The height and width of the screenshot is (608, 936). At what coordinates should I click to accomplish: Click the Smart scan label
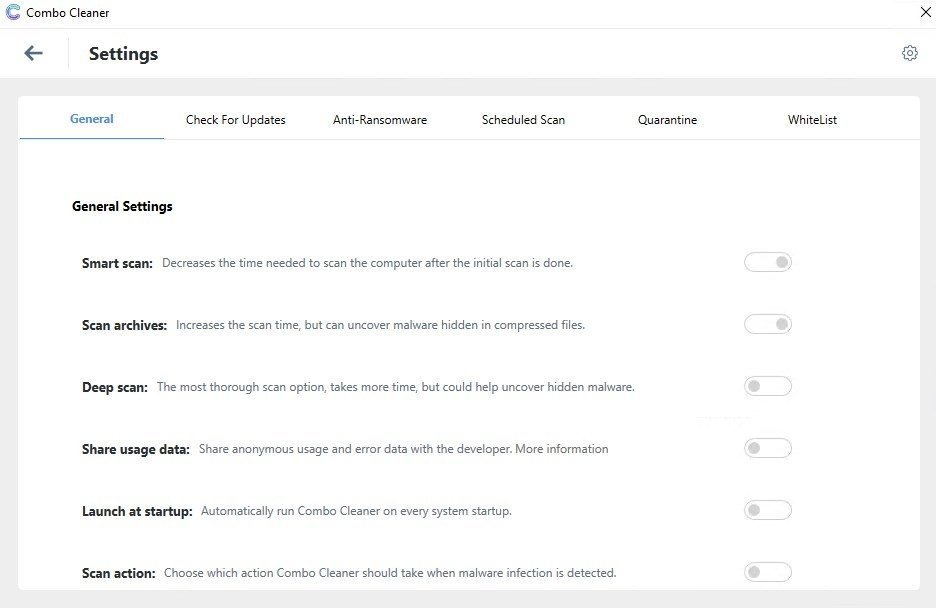click(x=117, y=263)
